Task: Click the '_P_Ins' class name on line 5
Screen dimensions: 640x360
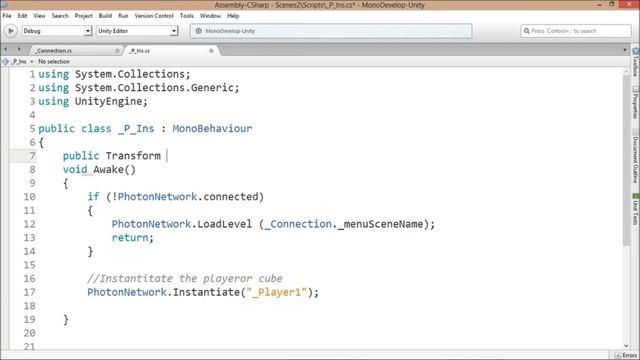Action: (x=136, y=129)
